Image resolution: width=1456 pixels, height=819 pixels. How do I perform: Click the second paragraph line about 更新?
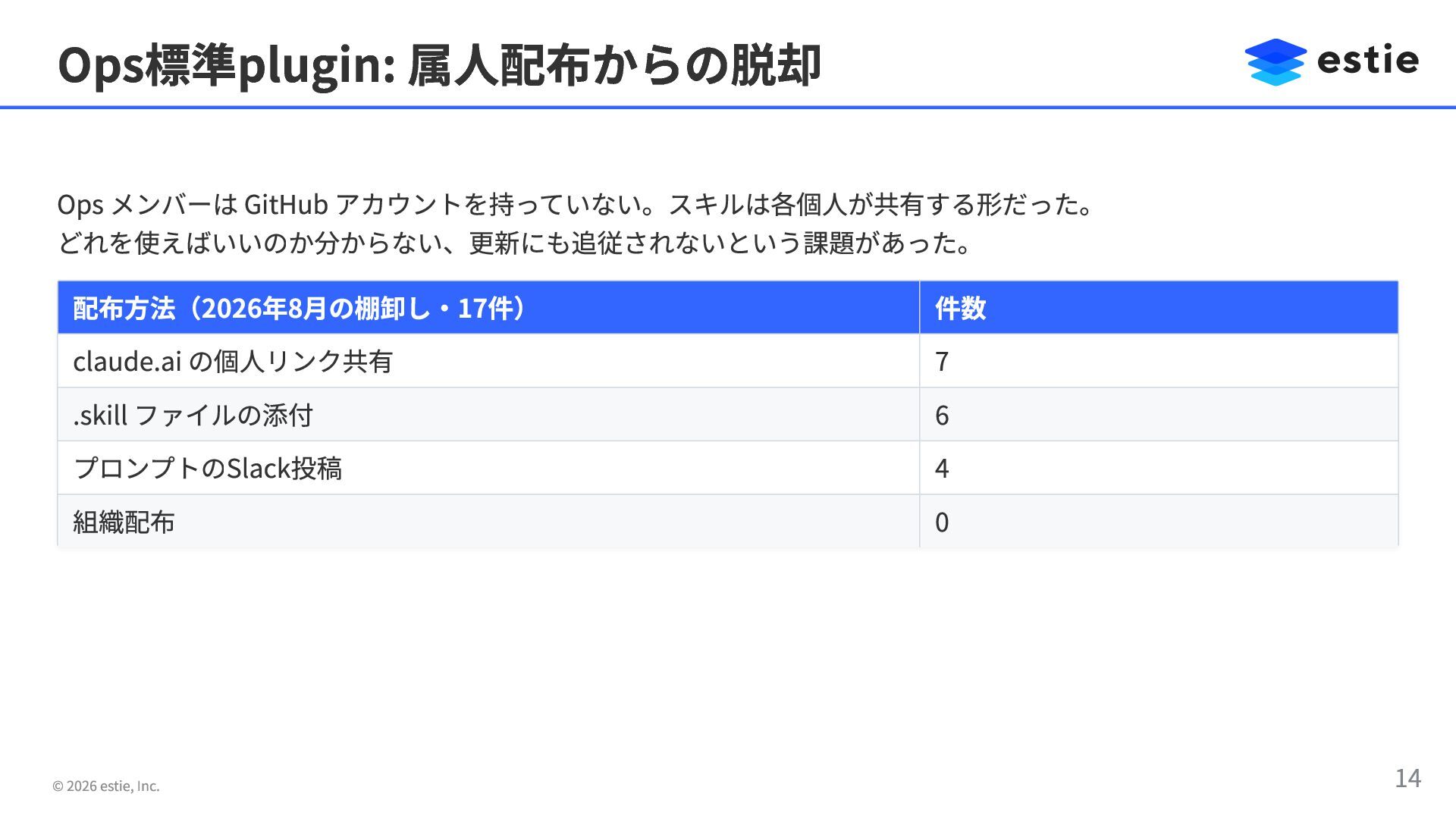[x=514, y=243]
